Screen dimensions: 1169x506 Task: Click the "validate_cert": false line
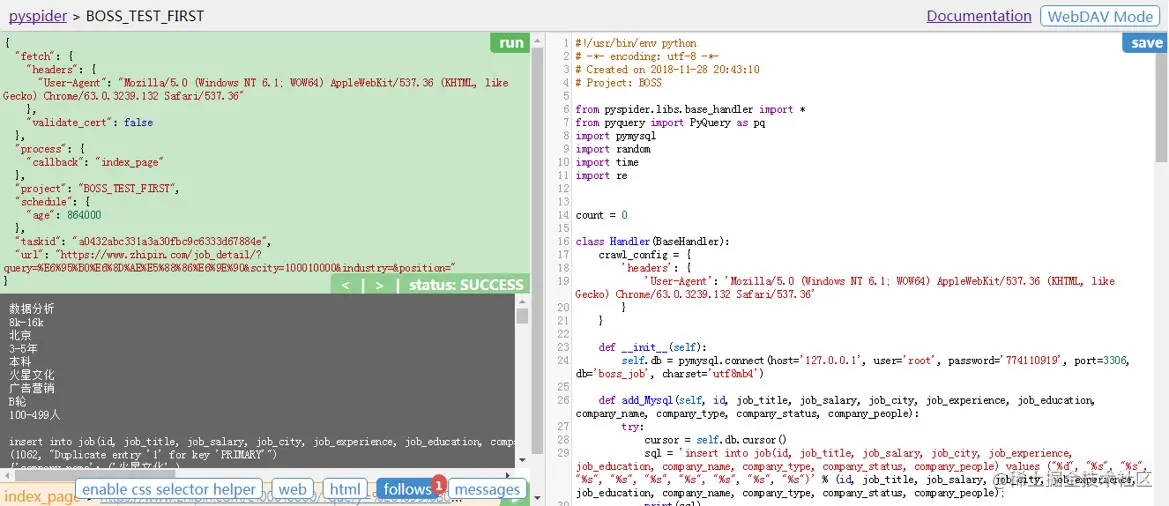(89, 122)
